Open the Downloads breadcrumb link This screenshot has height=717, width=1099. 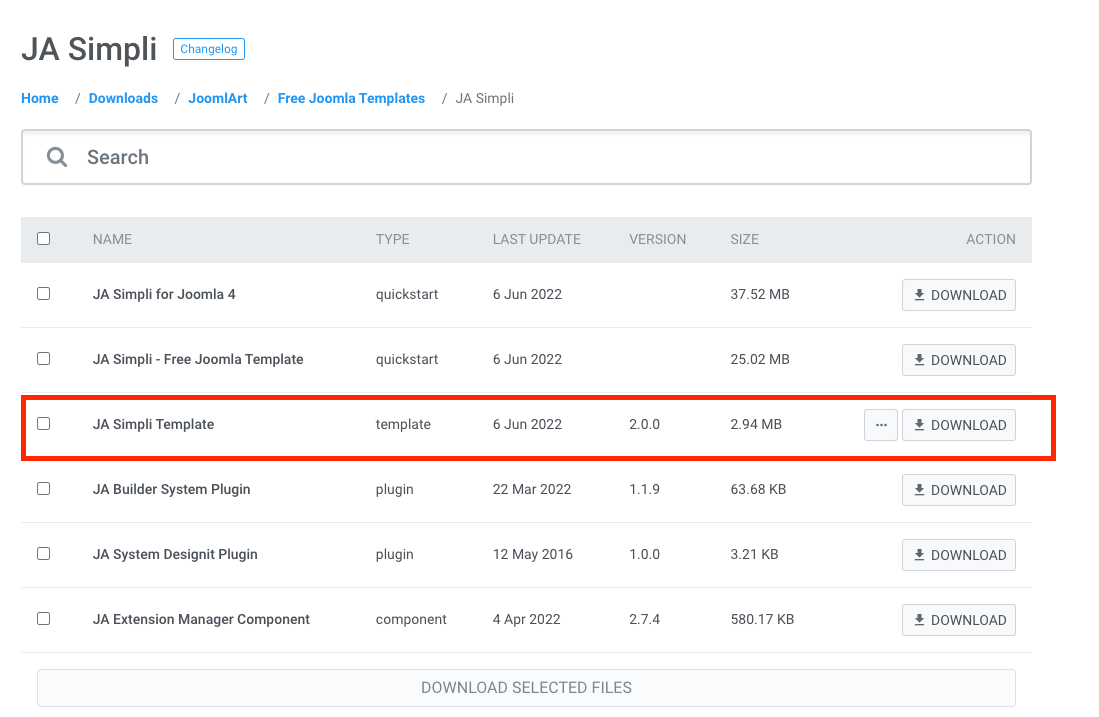pos(123,98)
